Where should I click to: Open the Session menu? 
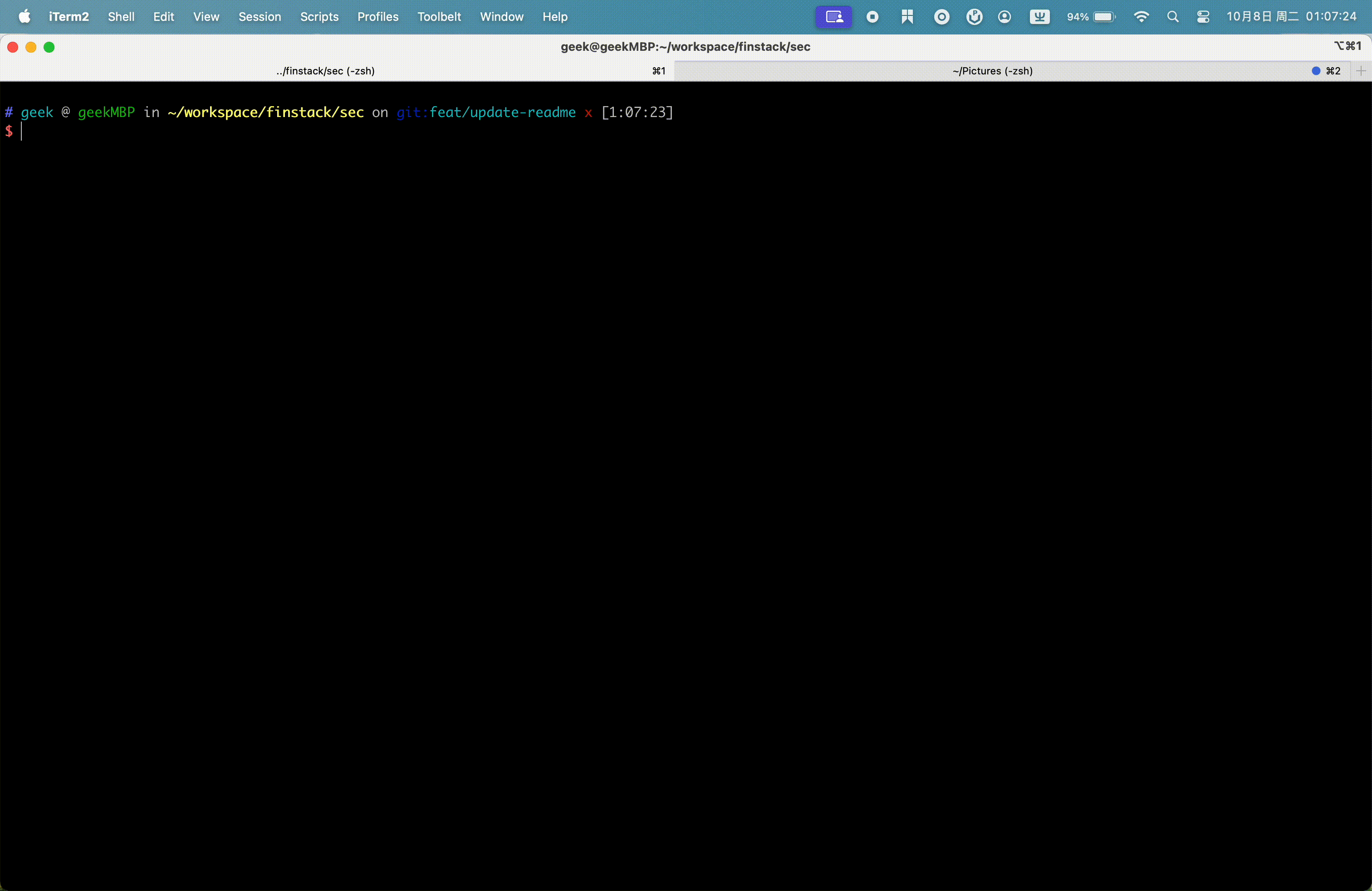pos(260,17)
